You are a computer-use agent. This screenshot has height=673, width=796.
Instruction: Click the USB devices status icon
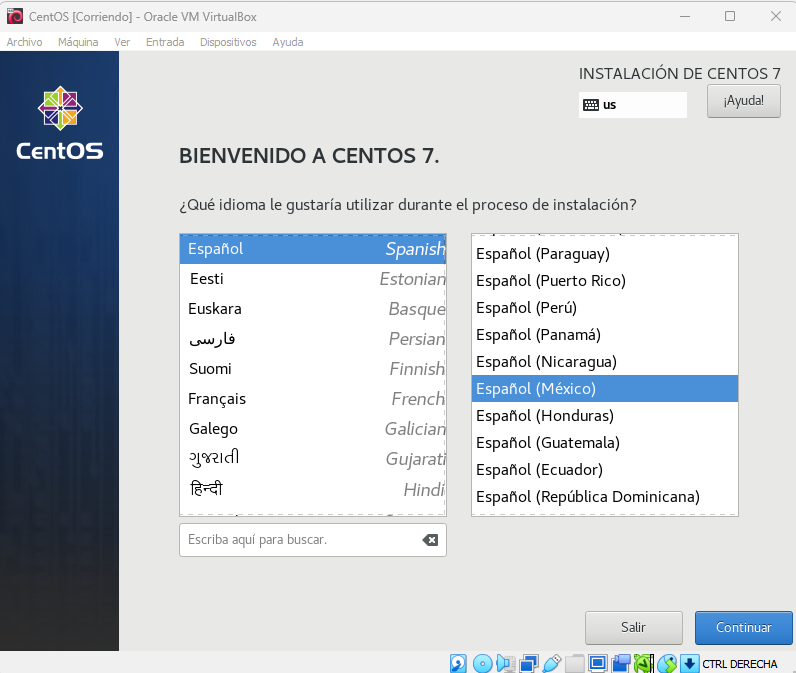pyautogui.click(x=552, y=663)
